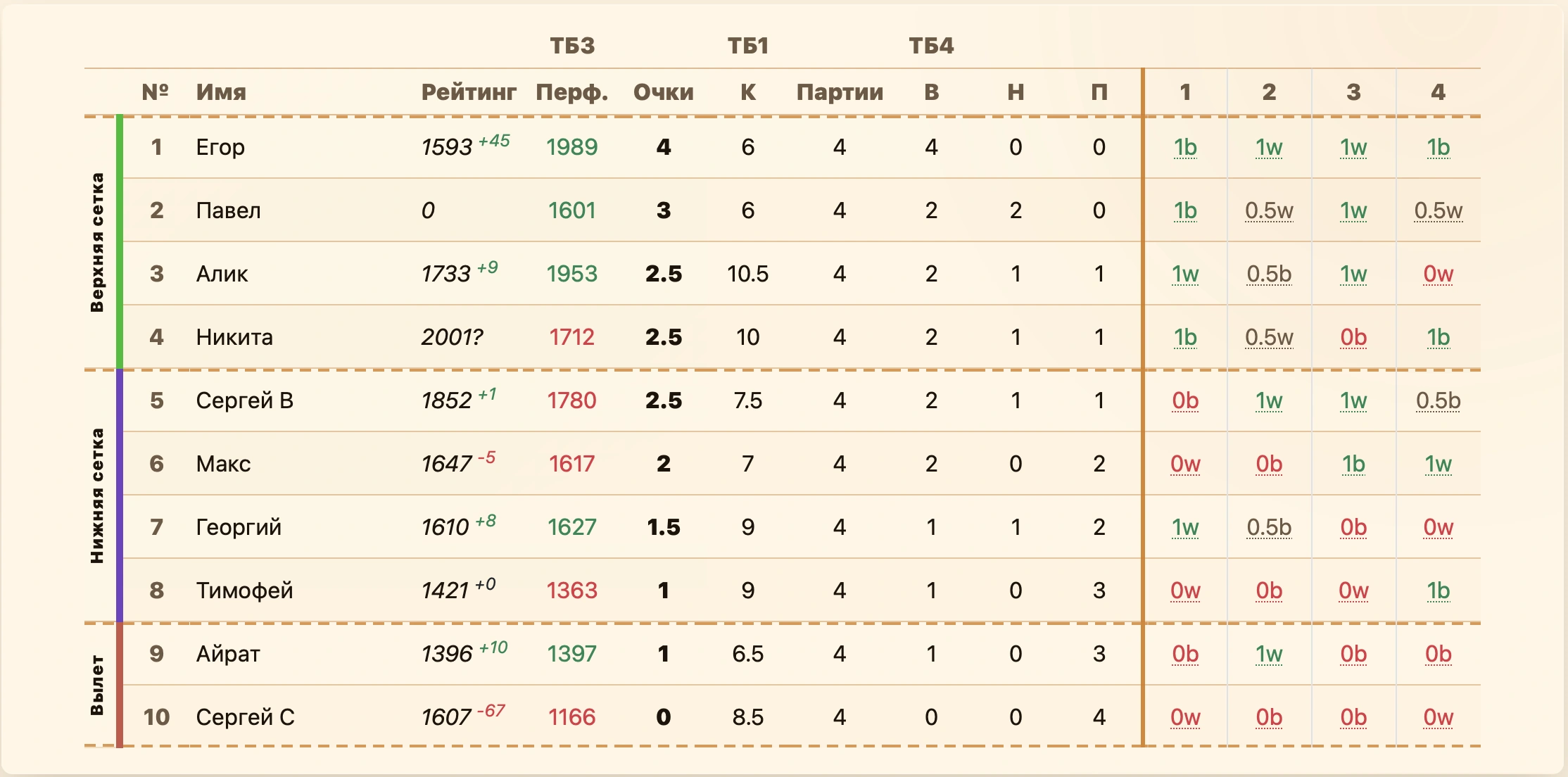Sort table by Рейтинг column header
This screenshot has width=1568, height=777.
tap(469, 92)
